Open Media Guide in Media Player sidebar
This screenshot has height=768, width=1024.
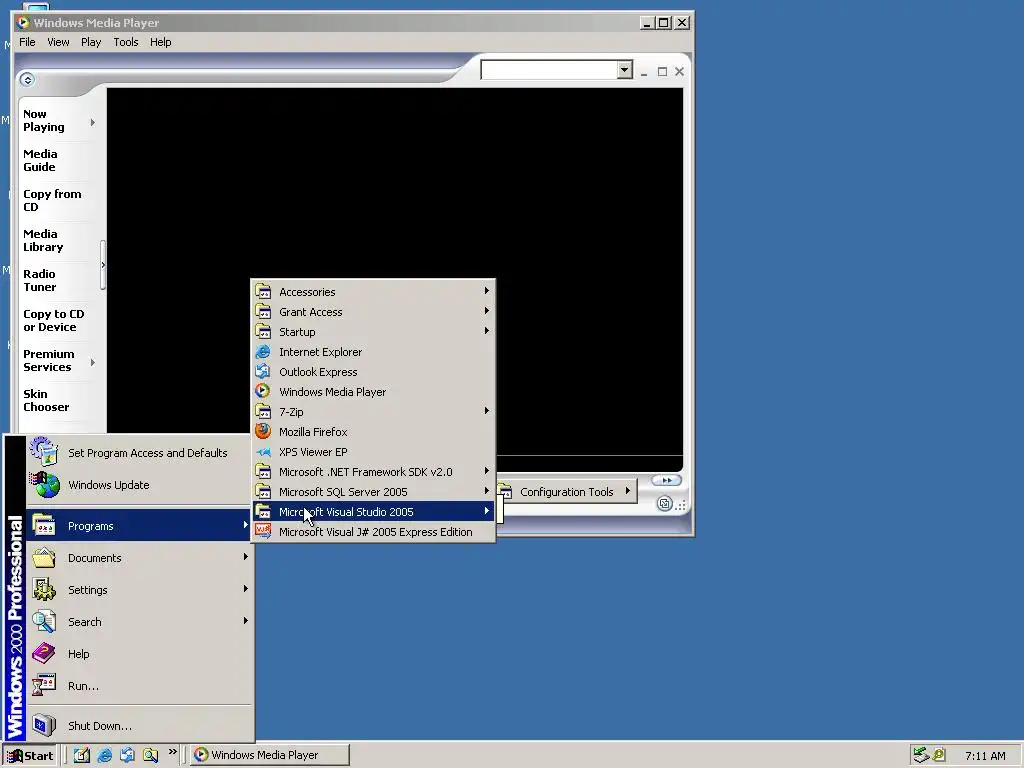tap(40, 160)
